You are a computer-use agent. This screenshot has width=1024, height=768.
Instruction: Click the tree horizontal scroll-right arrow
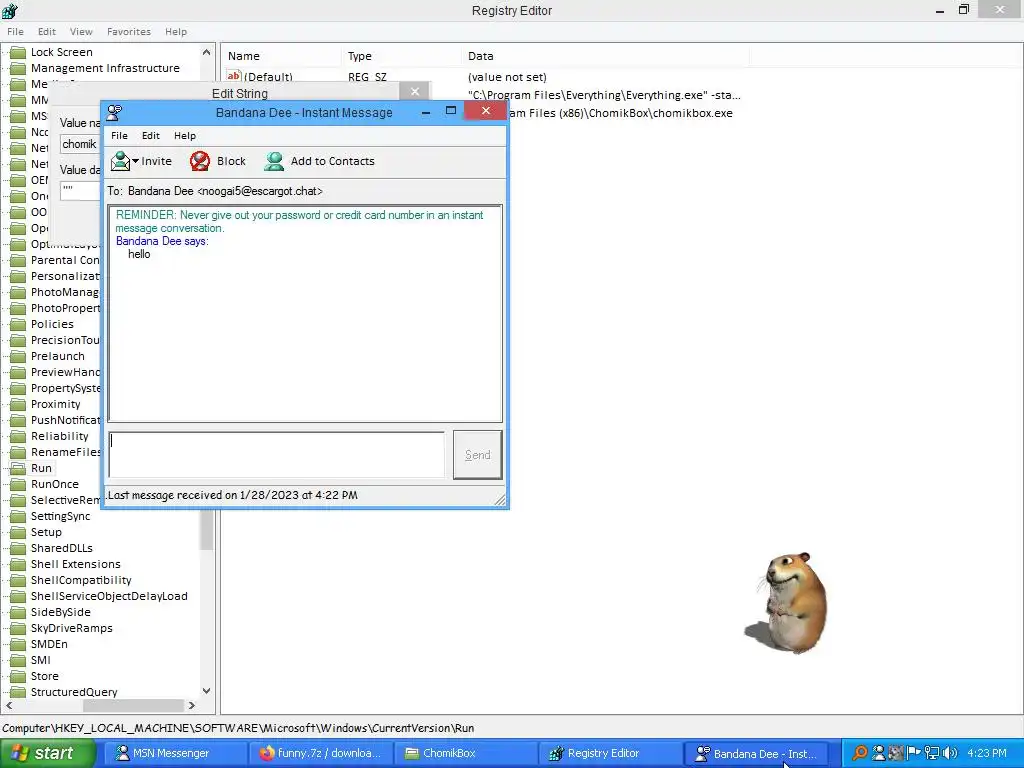point(191,705)
